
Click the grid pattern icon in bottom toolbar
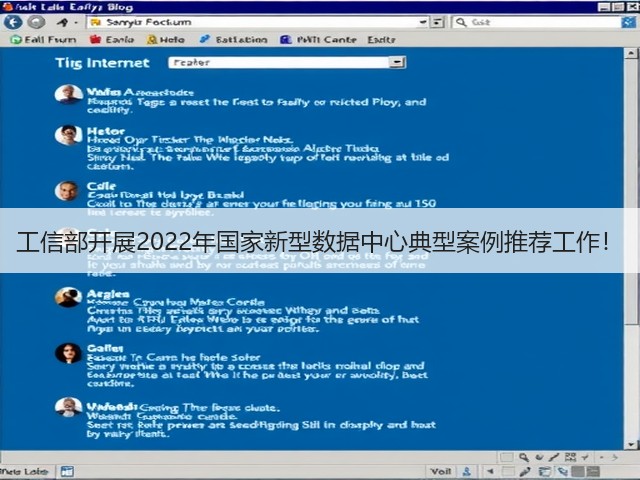pyautogui.click(x=570, y=458)
